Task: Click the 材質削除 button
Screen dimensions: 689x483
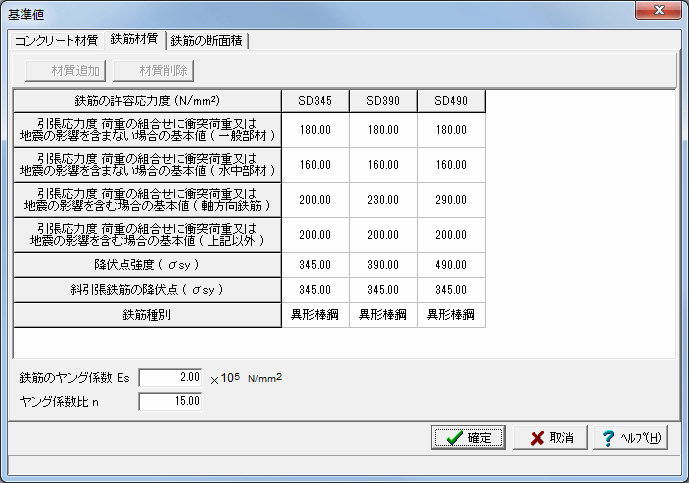Action: 153,71
